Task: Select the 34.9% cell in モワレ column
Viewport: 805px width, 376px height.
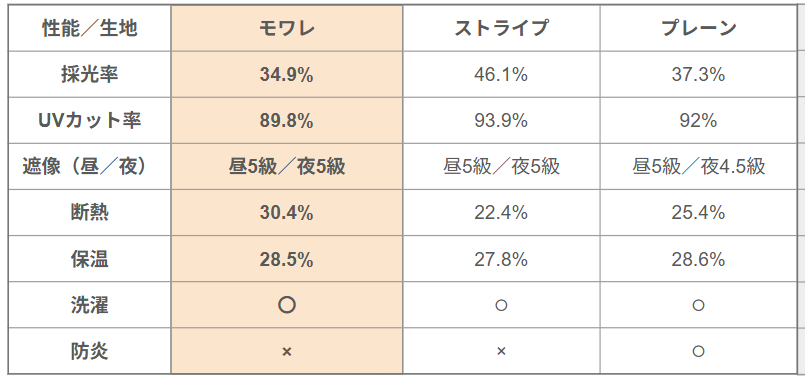Action: click(x=286, y=75)
